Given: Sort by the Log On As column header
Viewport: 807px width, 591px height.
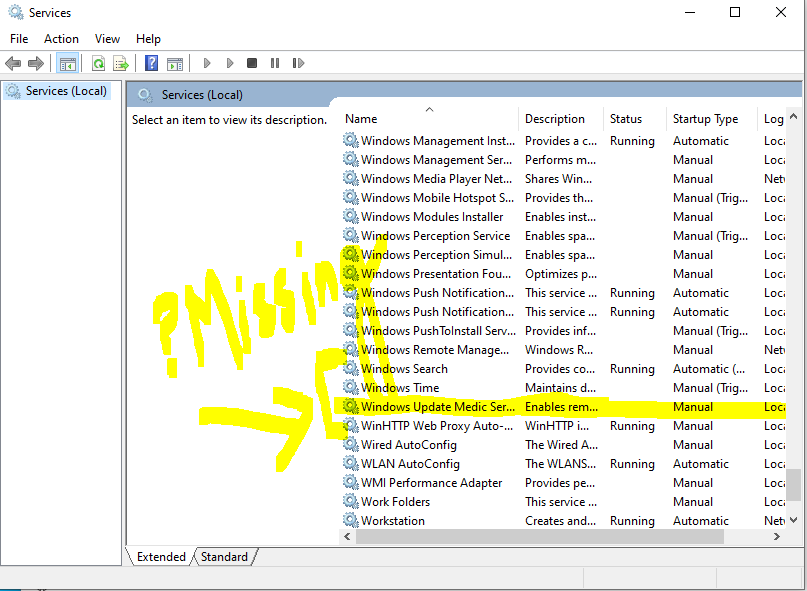Looking at the screenshot, I should 773,119.
